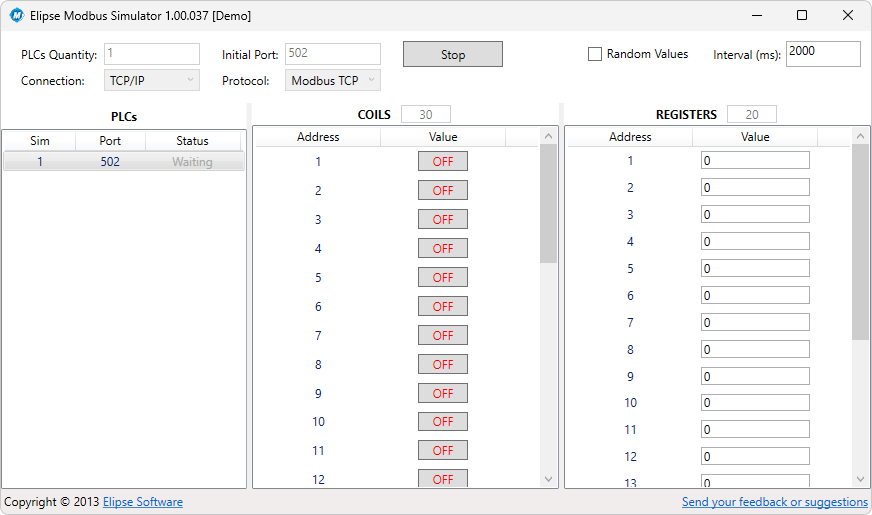This screenshot has width=872, height=515.
Task: Click coil address 5 label
Action: click(x=318, y=277)
